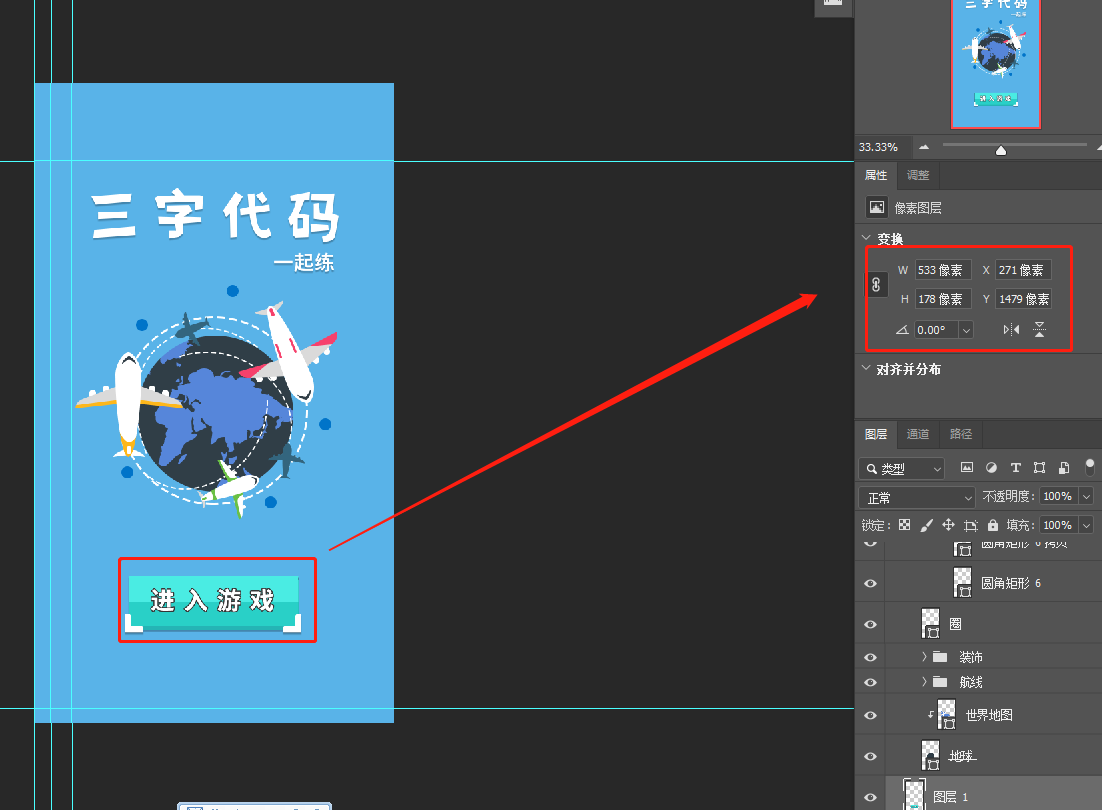Click the fill 100% value field
Image resolution: width=1102 pixels, height=810 pixels.
[x=1059, y=525]
